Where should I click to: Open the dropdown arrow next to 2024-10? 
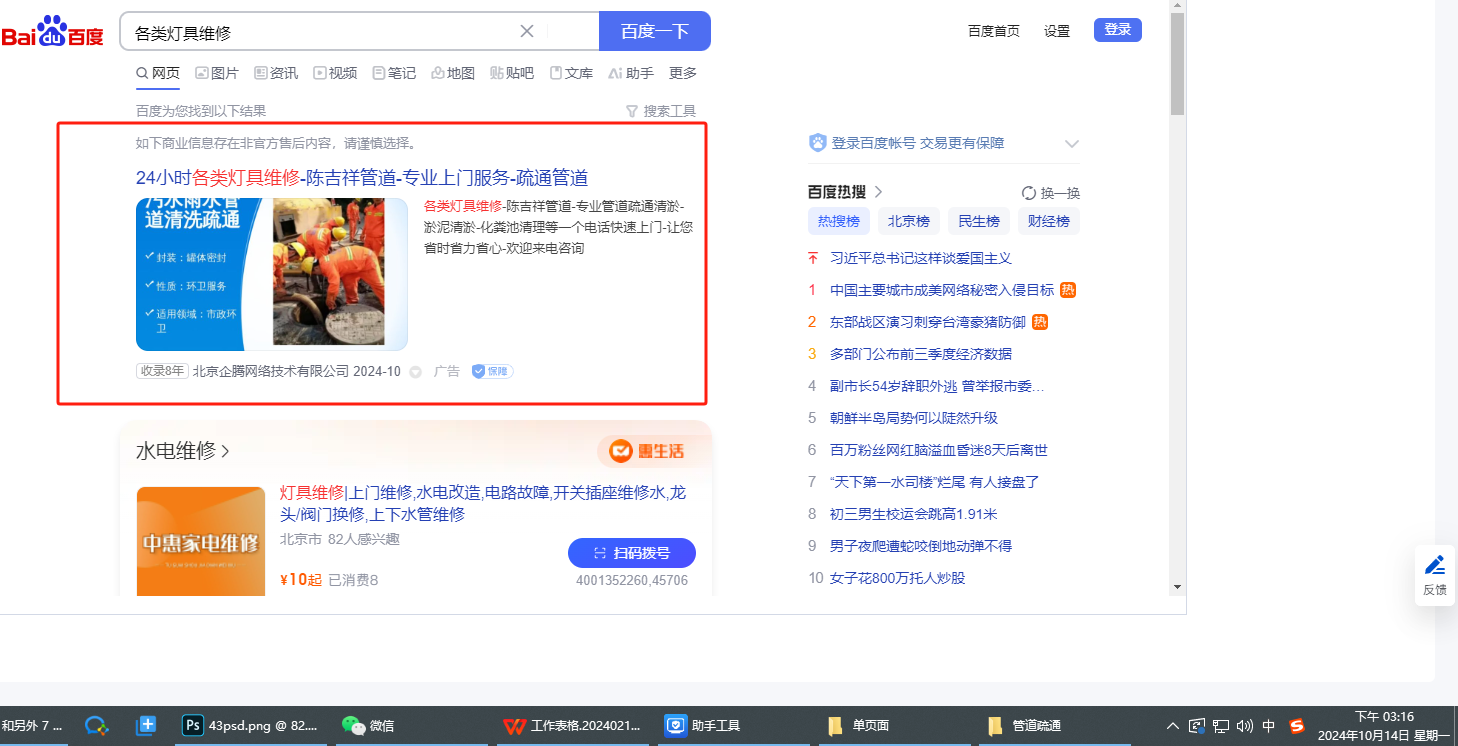tap(416, 372)
